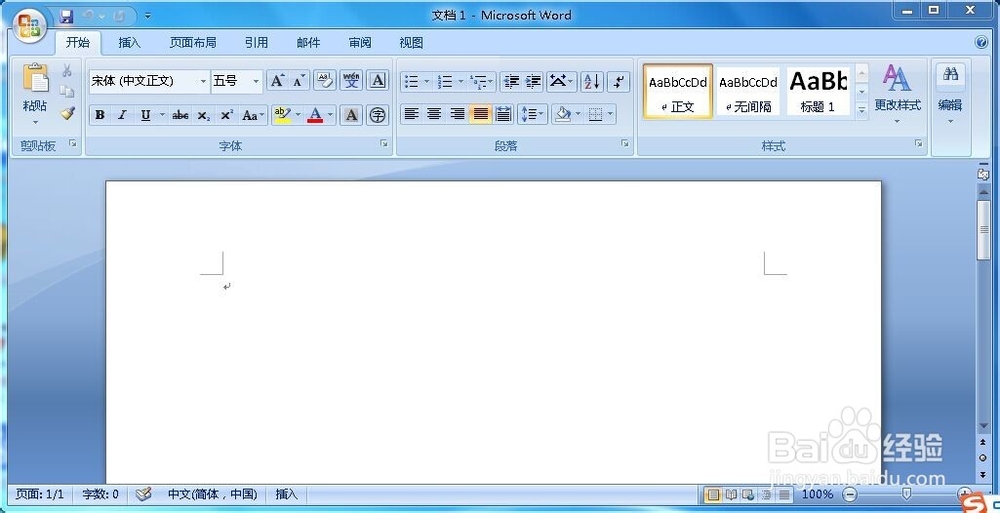Viewport: 1000px width, 513px height.
Task: Open the font size dropdown
Action: click(256, 82)
